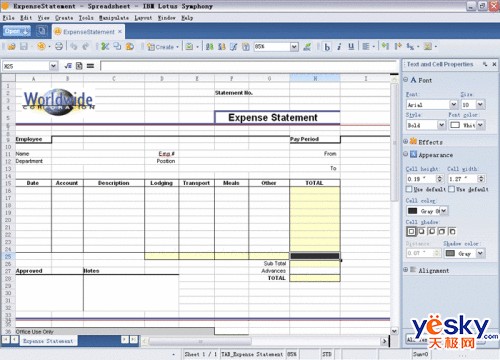
Task: Click the Save disk icon
Action: click(x=24, y=47)
